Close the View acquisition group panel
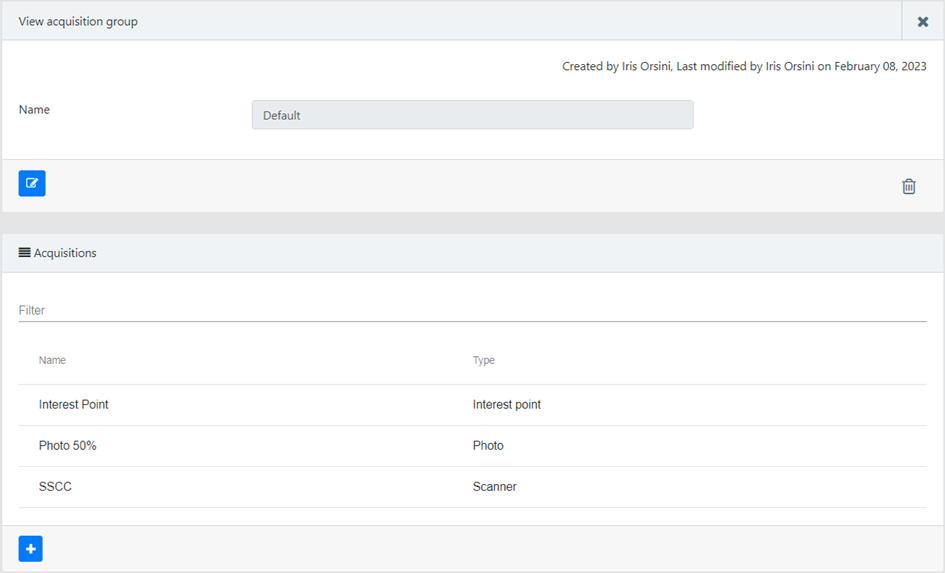 923,22
